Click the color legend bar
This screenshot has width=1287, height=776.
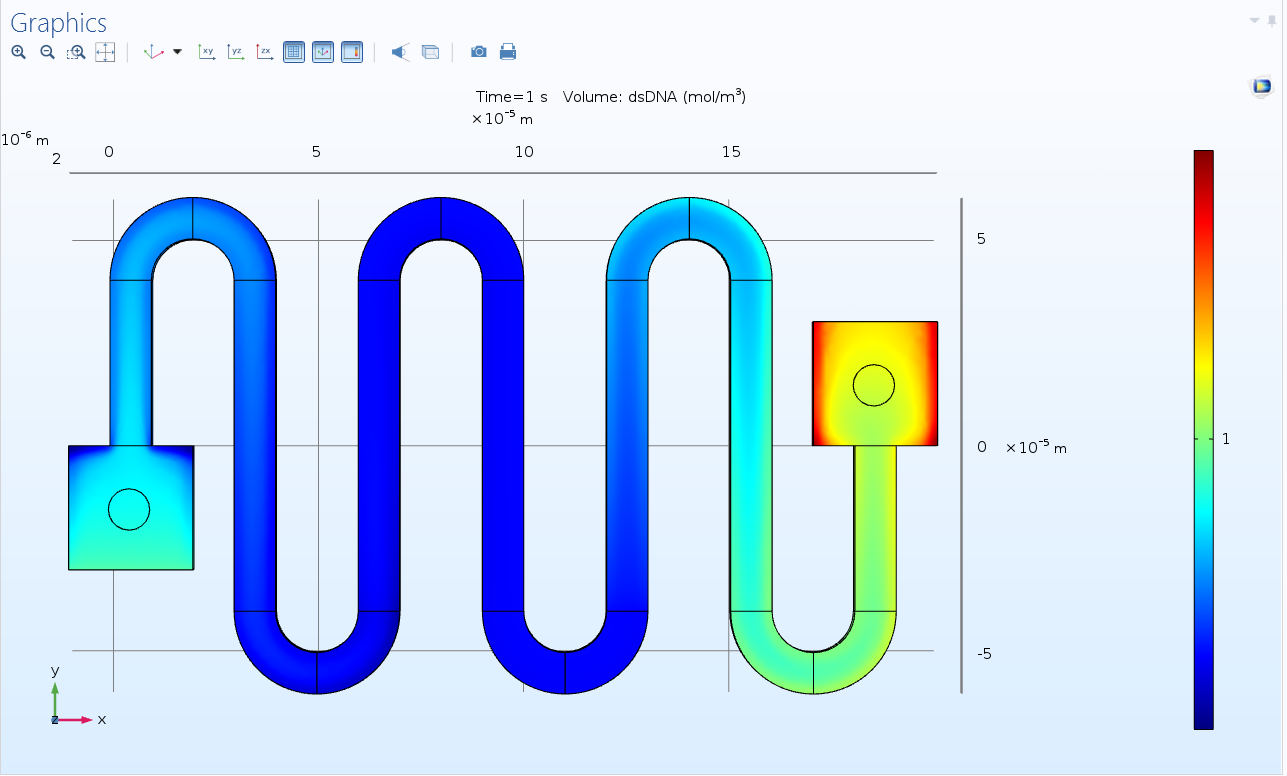point(1203,440)
